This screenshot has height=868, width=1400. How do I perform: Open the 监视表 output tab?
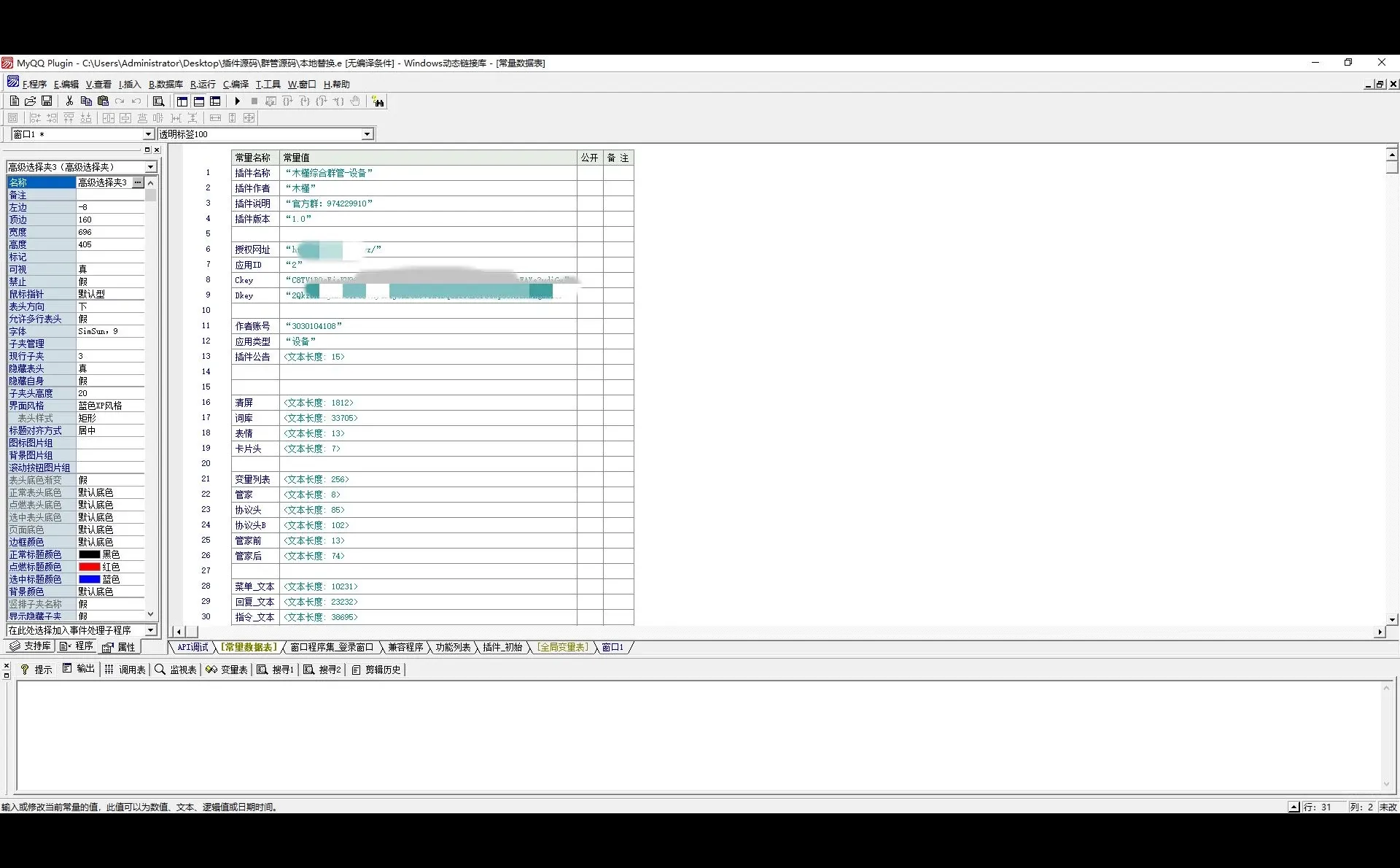[x=176, y=670]
